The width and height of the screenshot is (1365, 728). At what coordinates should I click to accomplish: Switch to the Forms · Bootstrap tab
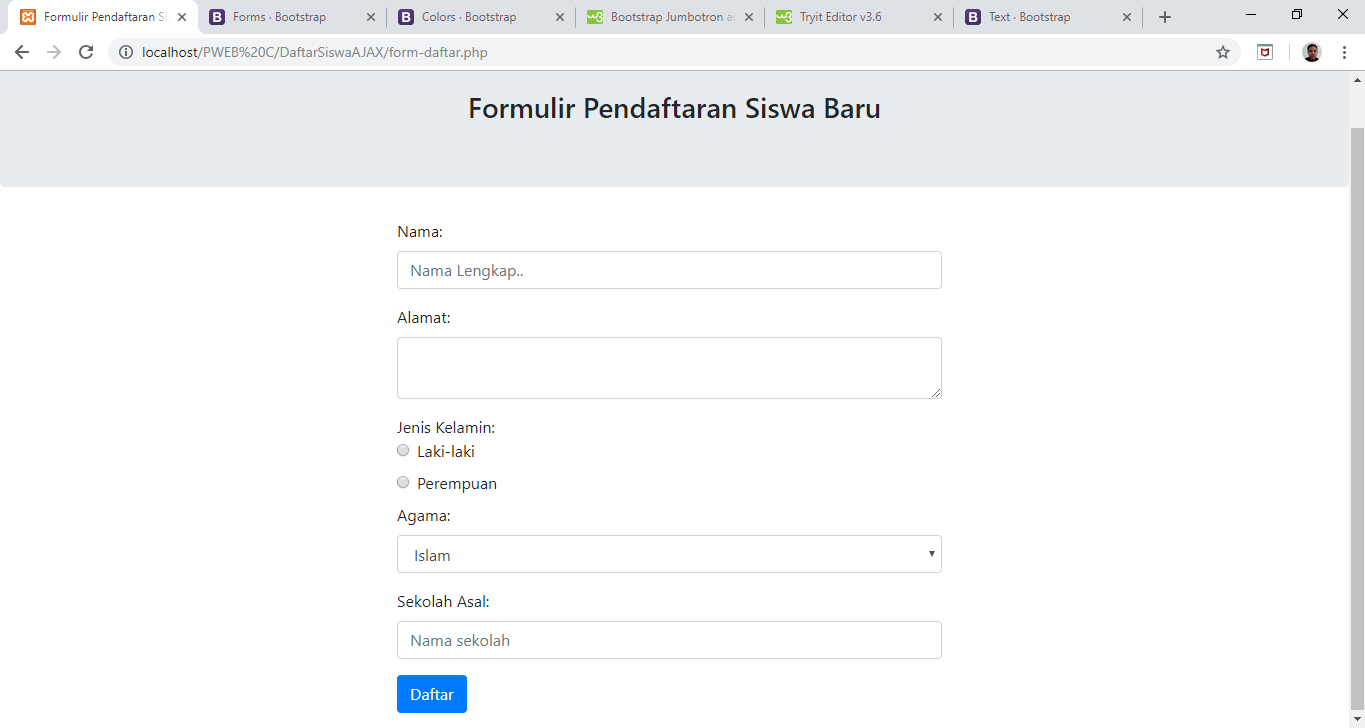pos(280,17)
